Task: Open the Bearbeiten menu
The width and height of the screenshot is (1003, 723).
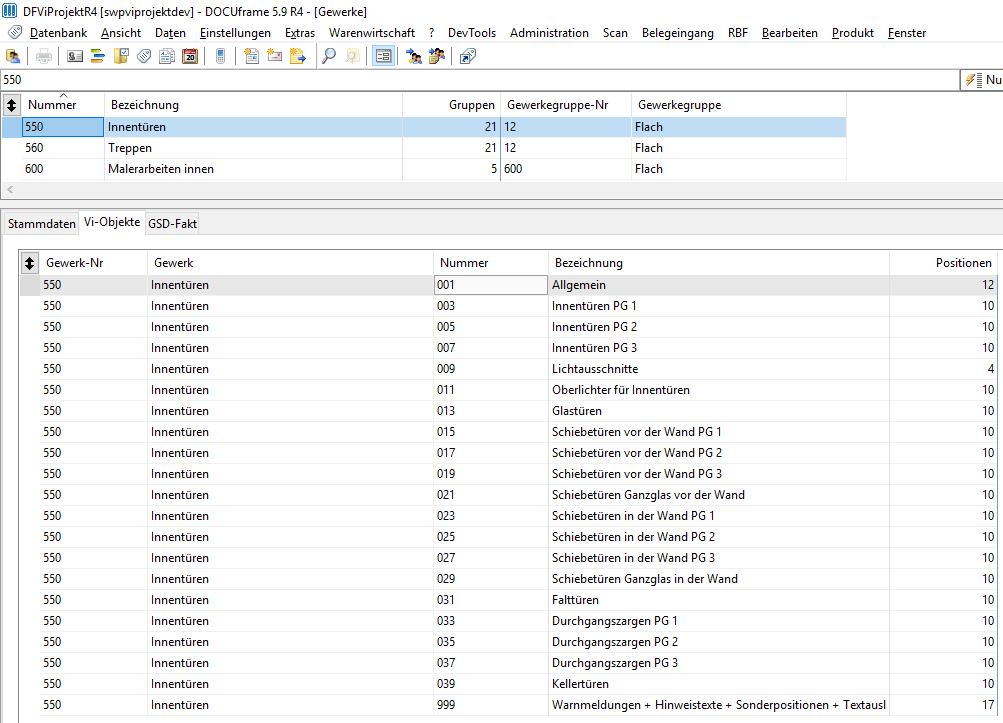Action: (x=790, y=33)
